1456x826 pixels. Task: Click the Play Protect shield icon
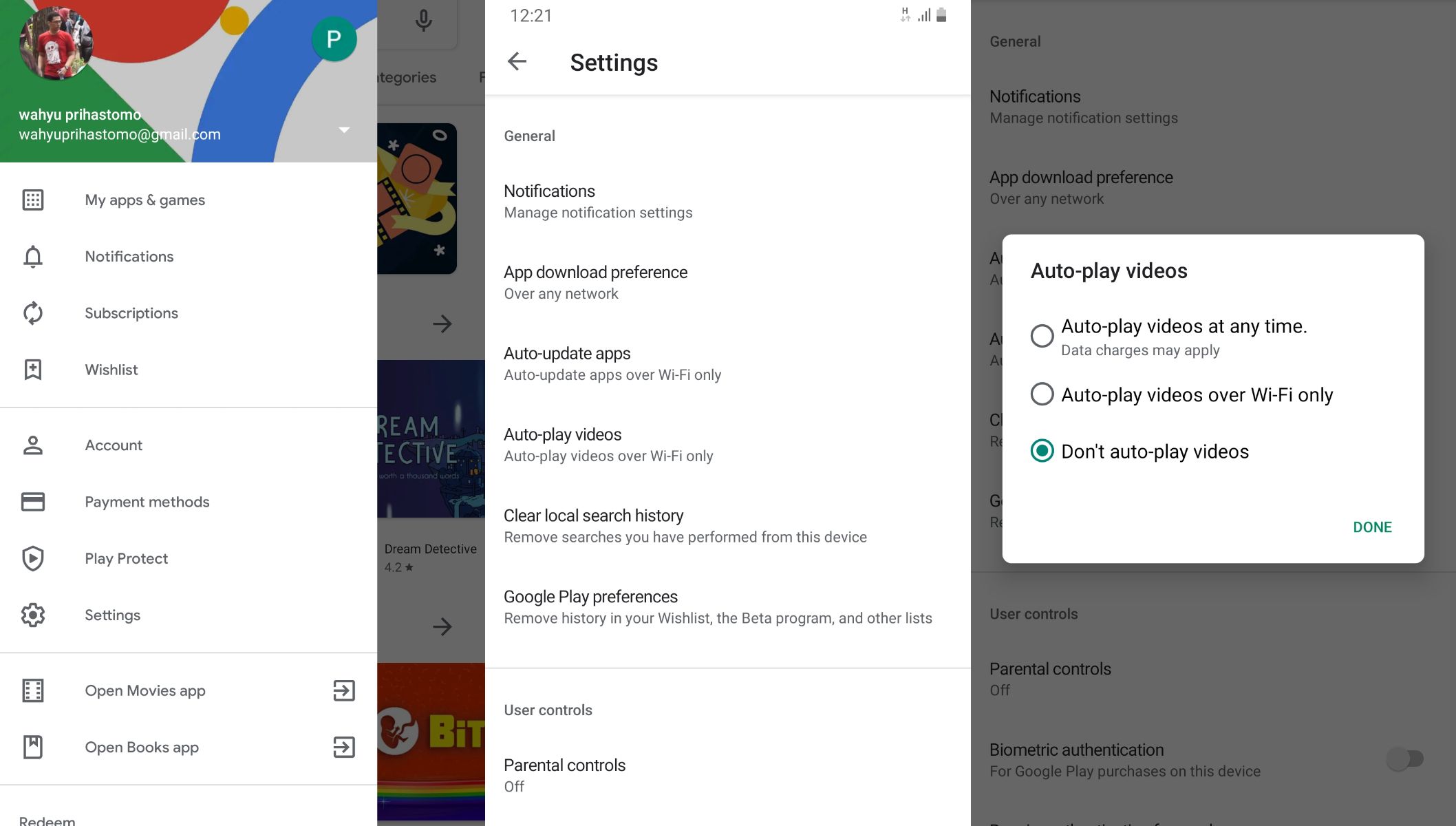33,558
